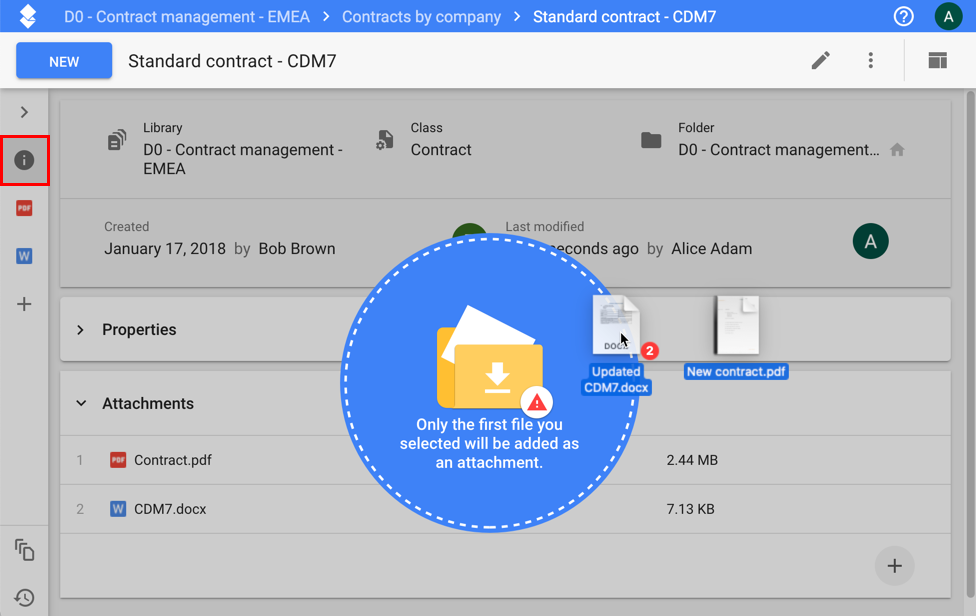Viewport: 976px width, 616px height.
Task: Go to D0 - Contract management - EMEA breadcrumb
Action: tap(187, 17)
